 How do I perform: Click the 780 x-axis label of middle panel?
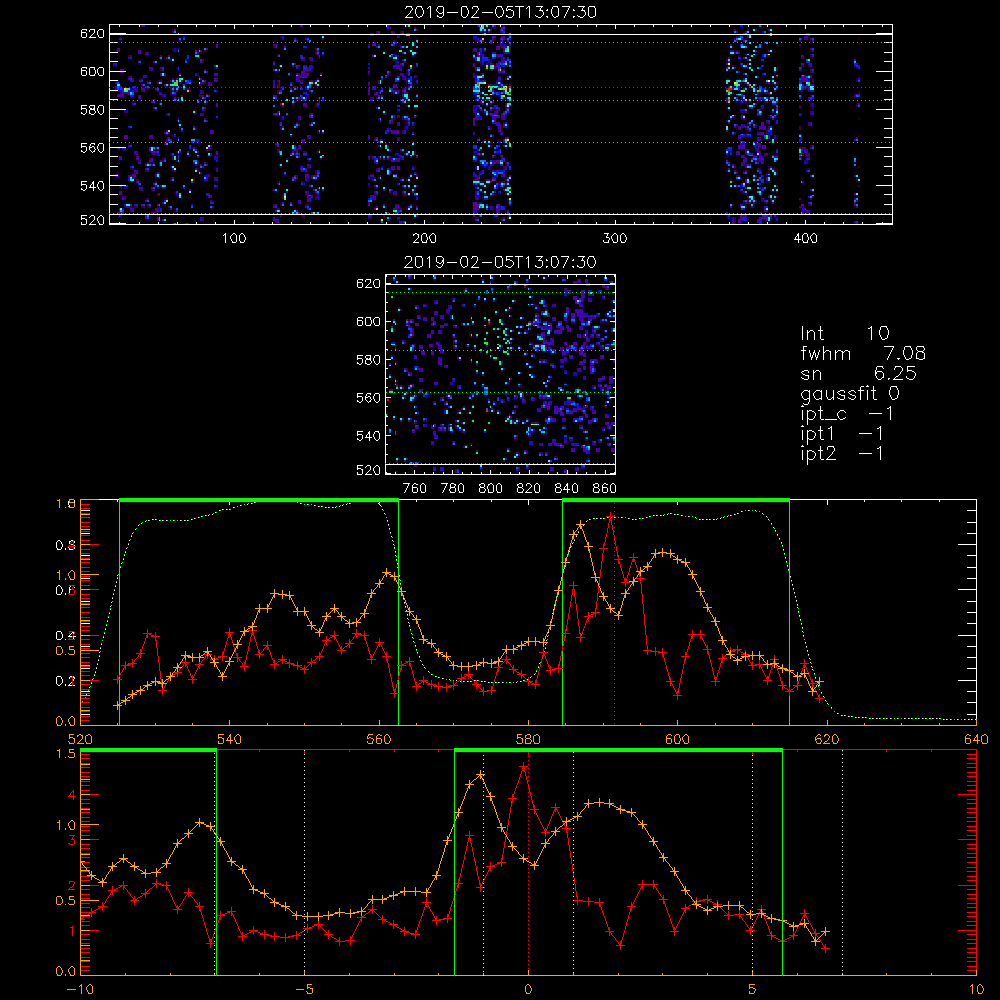click(x=453, y=489)
